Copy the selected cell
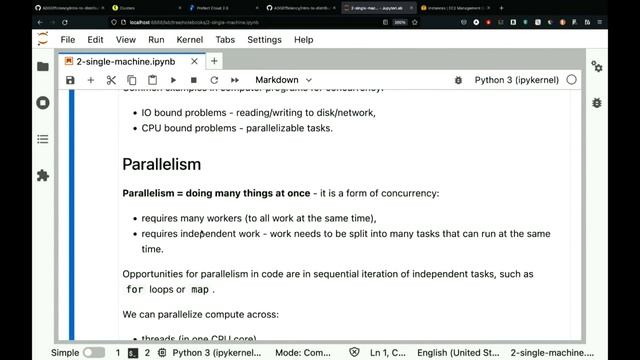 [x=131, y=80]
